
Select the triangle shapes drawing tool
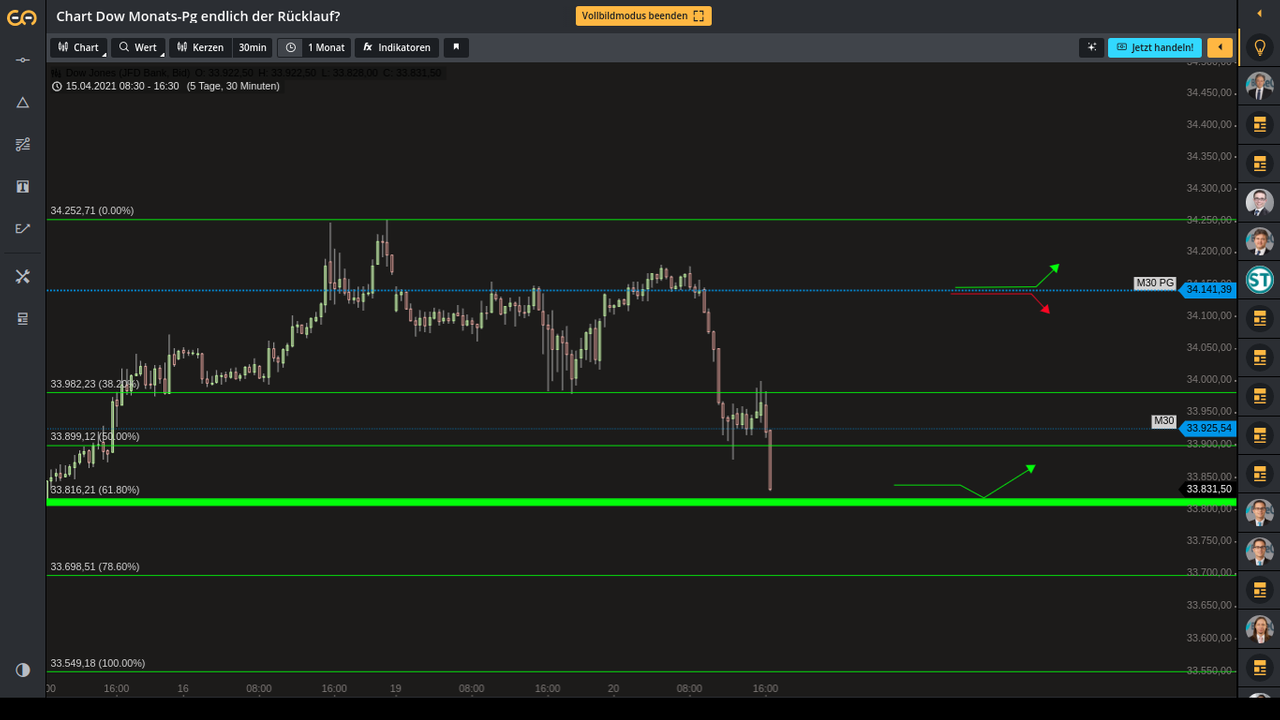click(x=22, y=102)
